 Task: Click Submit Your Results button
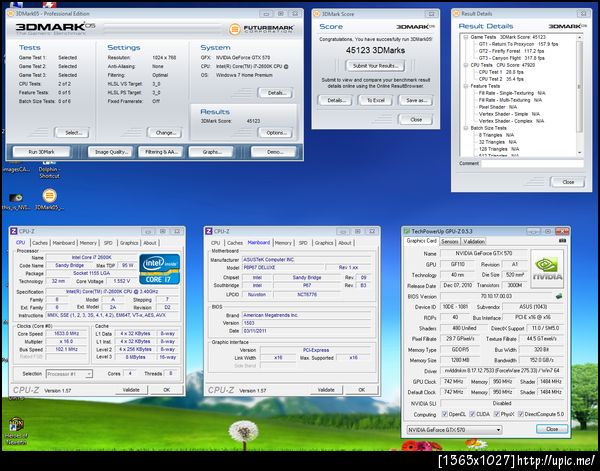click(x=376, y=65)
